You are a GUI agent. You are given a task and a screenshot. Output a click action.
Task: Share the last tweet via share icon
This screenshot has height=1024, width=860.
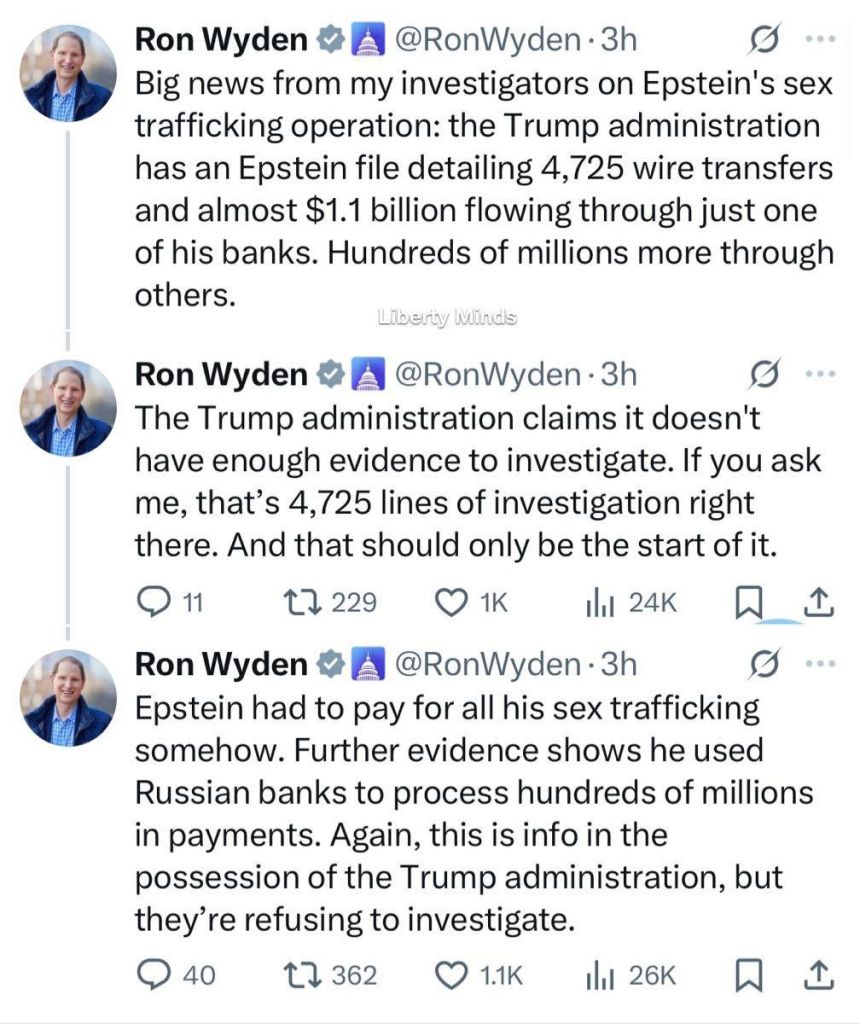coord(819,976)
